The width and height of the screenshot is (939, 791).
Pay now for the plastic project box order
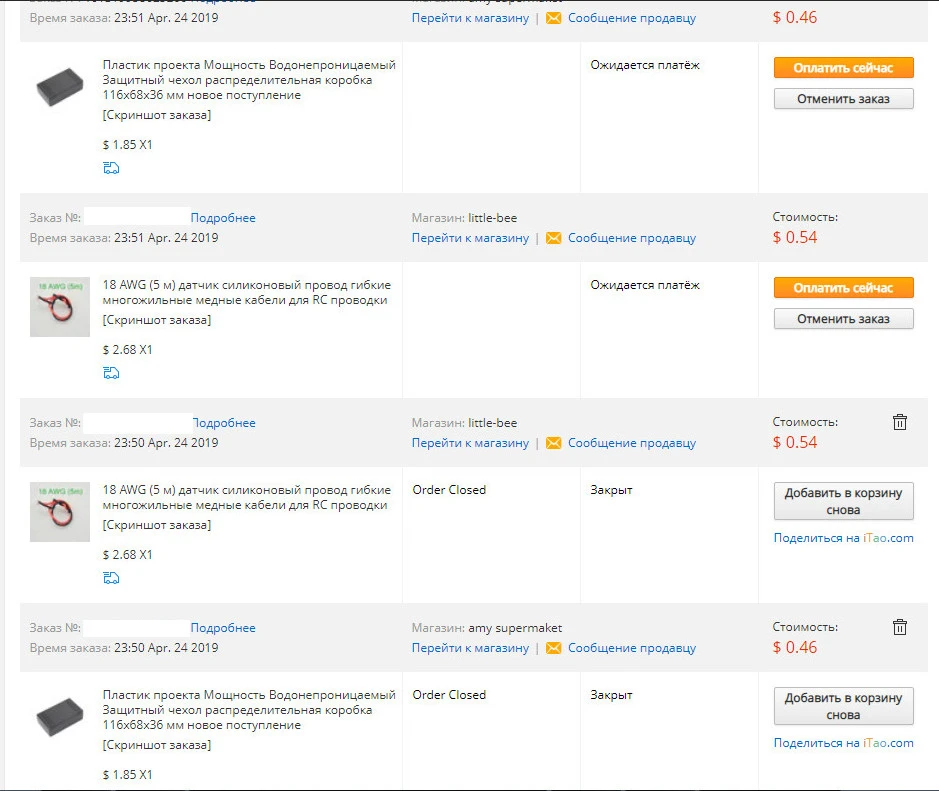843,68
